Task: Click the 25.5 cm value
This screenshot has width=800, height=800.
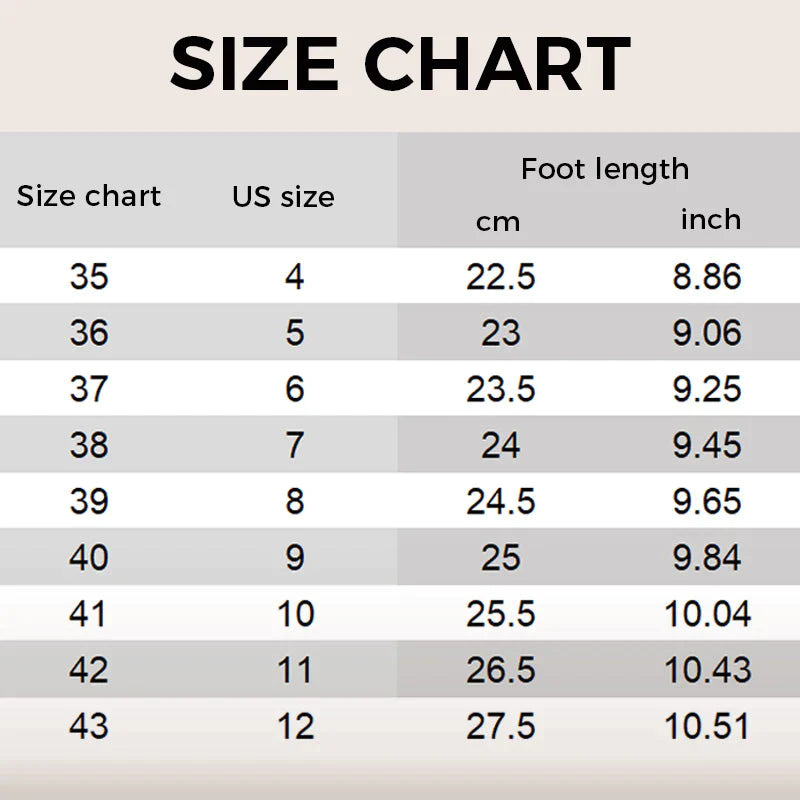Action: point(501,613)
